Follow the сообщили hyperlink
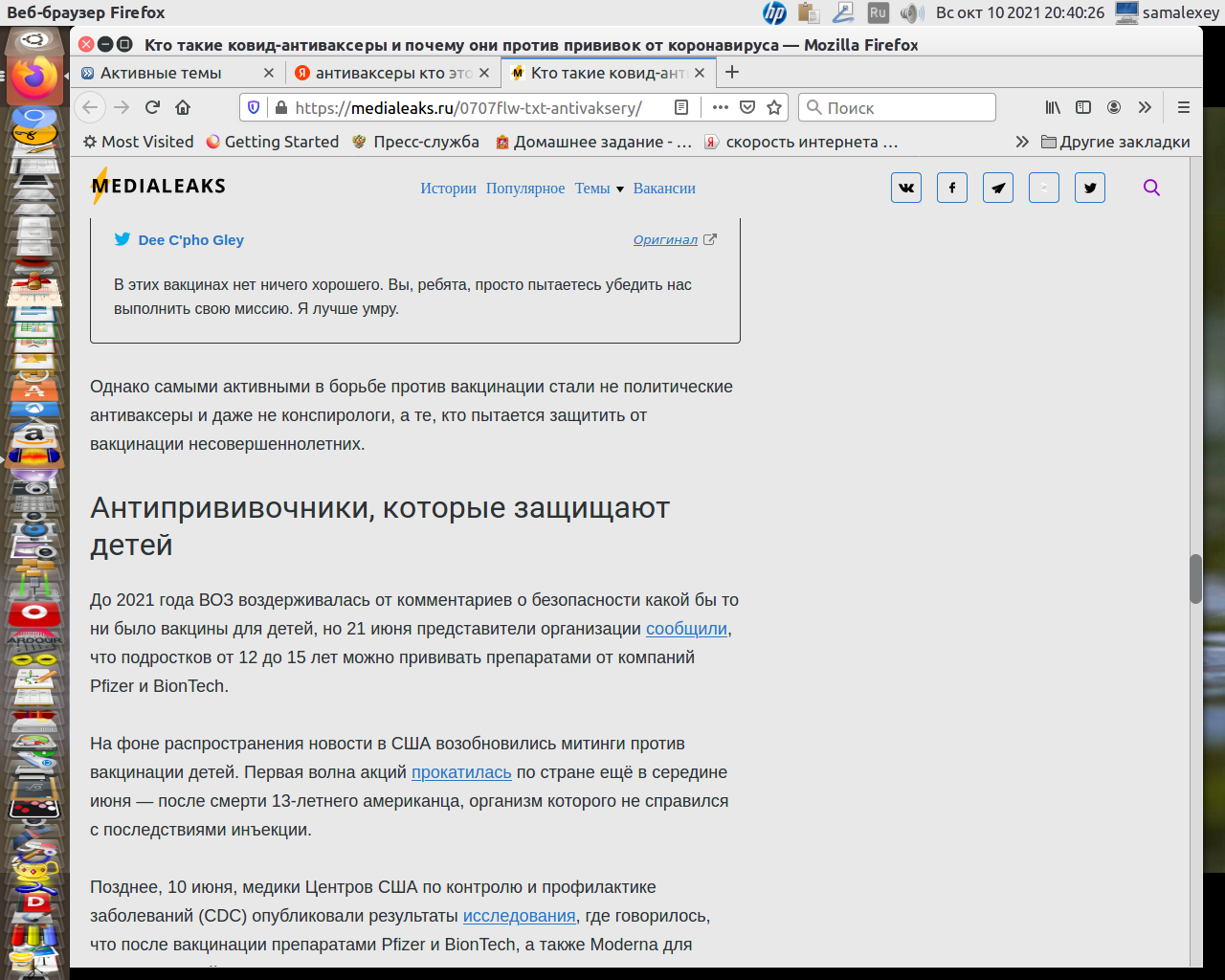Screen dimensions: 1225x980 coord(686,629)
